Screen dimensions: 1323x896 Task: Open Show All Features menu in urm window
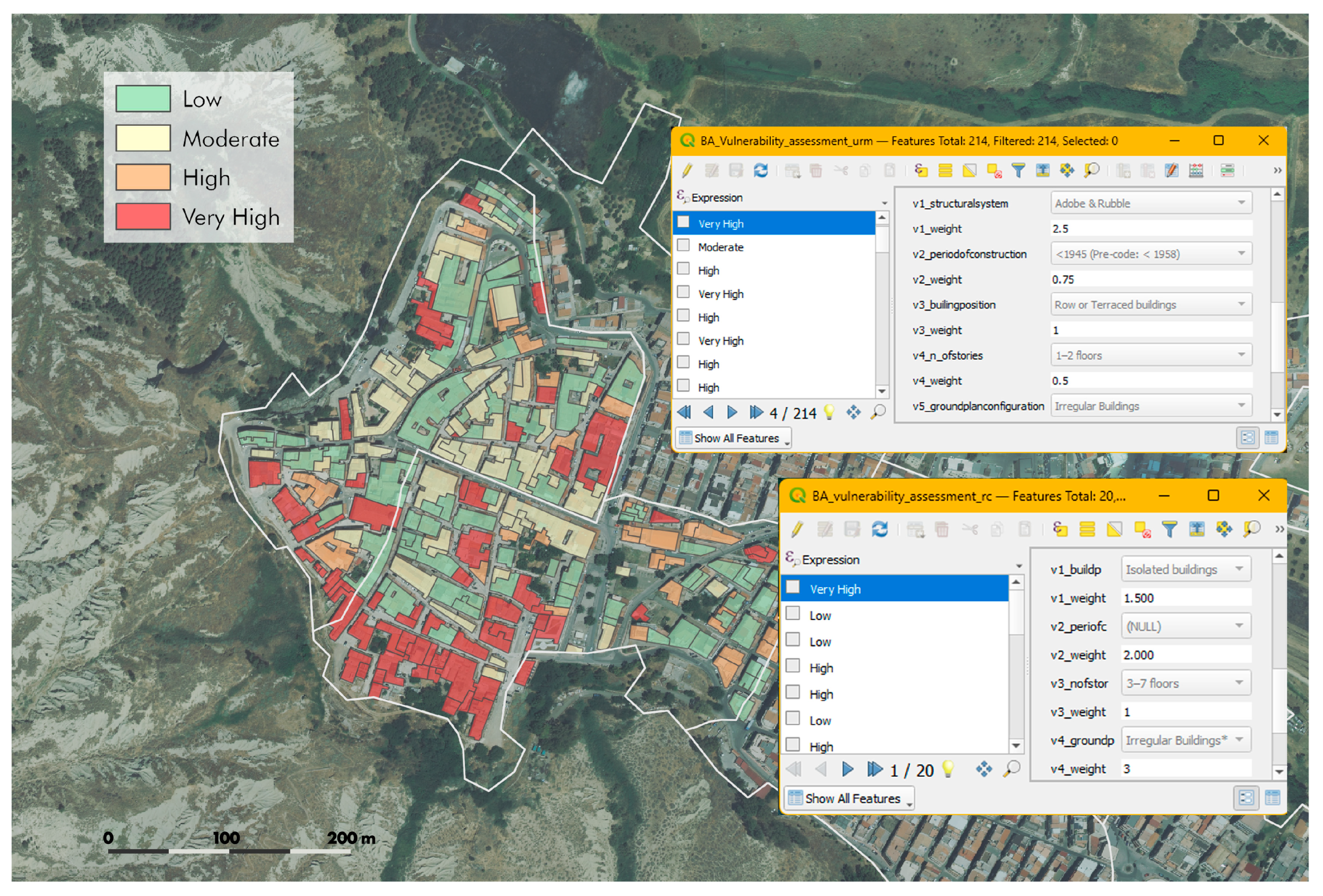(735, 438)
